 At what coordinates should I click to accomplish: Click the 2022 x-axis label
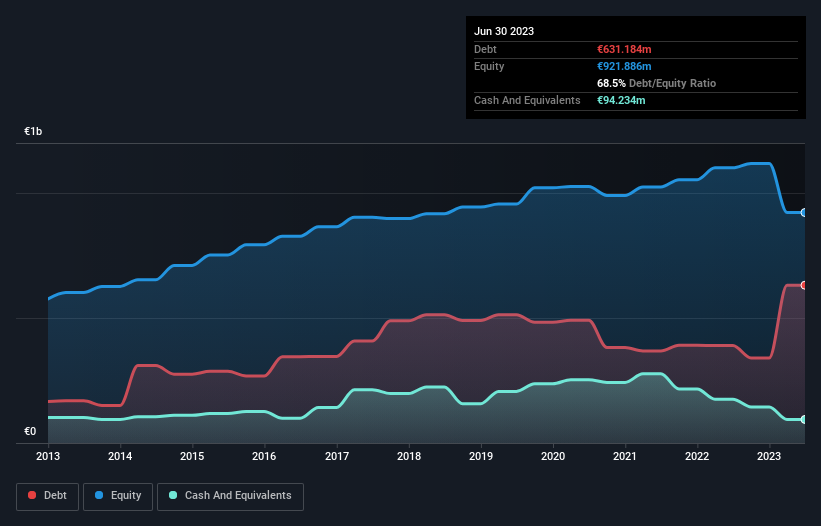697,456
